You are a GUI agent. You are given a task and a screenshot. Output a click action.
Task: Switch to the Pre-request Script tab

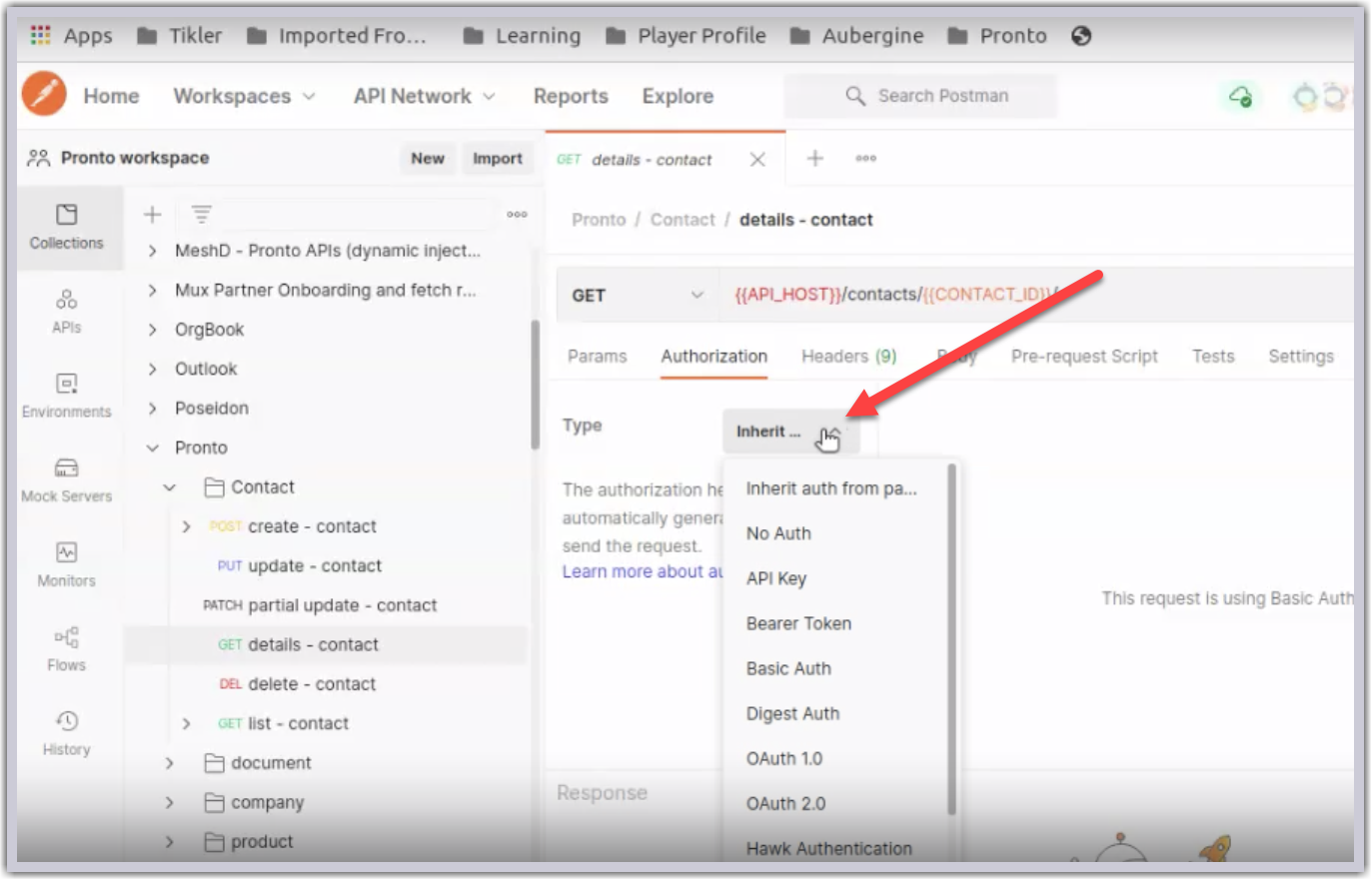pyautogui.click(x=1084, y=357)
